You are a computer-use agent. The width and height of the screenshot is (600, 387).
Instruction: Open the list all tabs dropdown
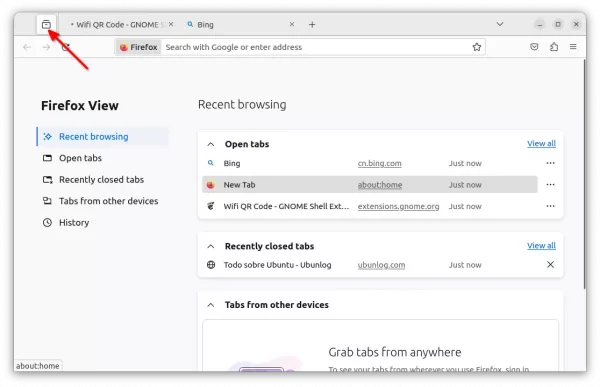coord(500,24)
